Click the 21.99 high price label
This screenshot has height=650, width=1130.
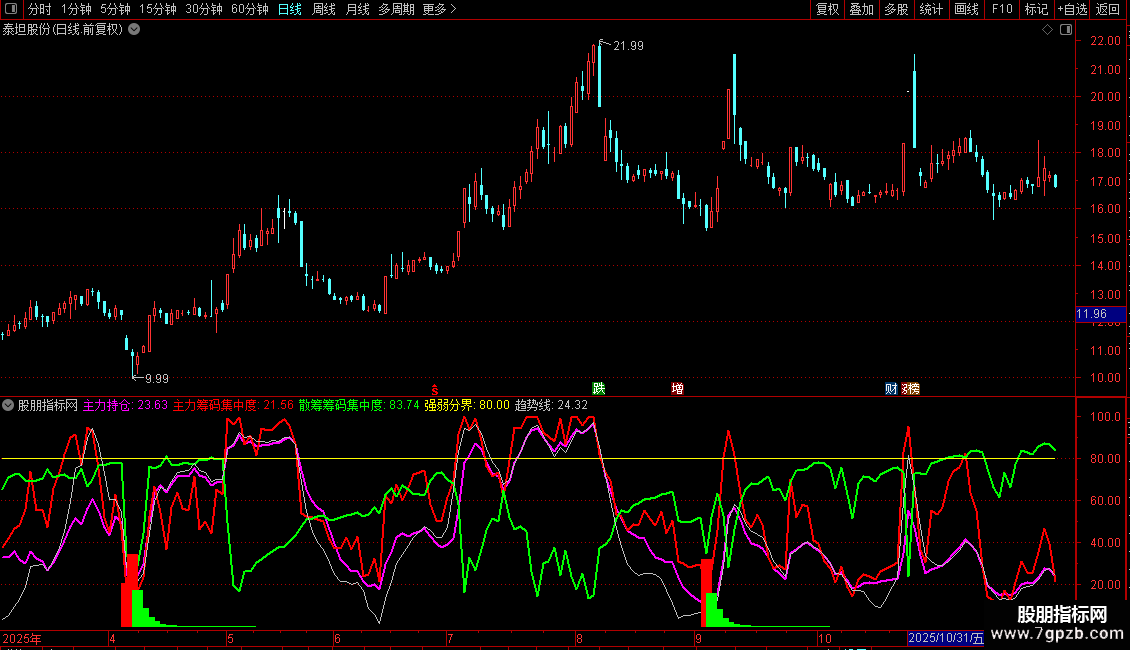pyautogui.click(x=628, y=45)
